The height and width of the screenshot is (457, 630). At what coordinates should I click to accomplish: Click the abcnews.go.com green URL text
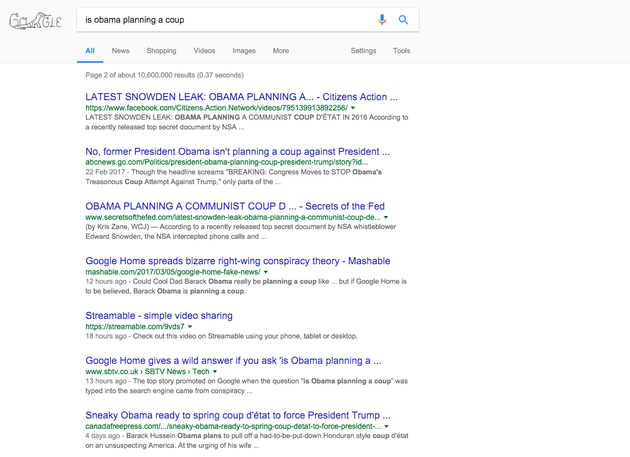tap(227, 162)
